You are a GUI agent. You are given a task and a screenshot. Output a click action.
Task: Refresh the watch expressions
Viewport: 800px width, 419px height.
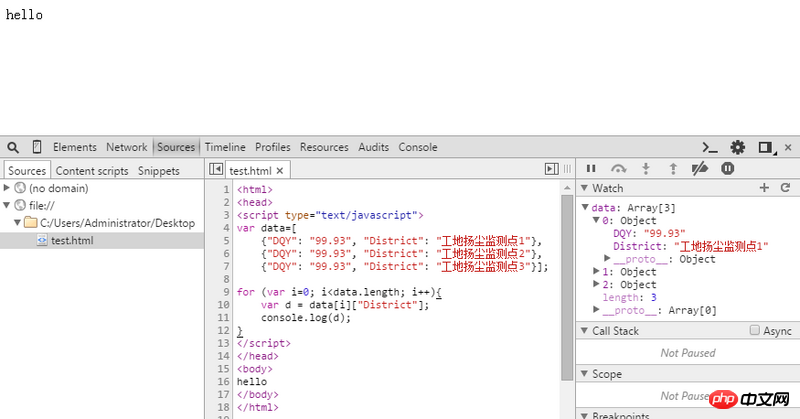(785, 188)
